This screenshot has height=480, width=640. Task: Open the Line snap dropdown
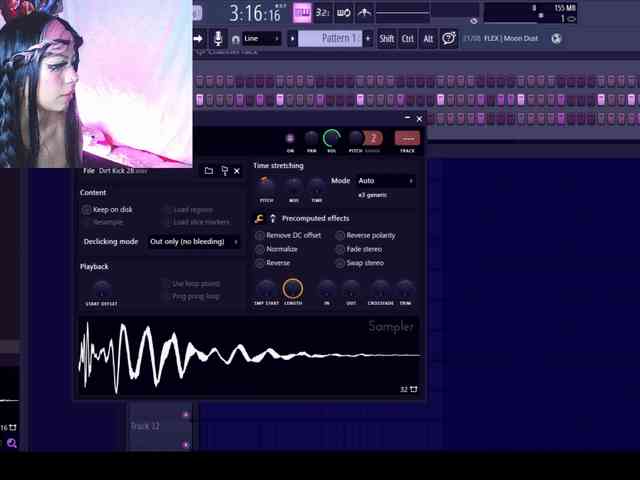[x=261, y=38]
